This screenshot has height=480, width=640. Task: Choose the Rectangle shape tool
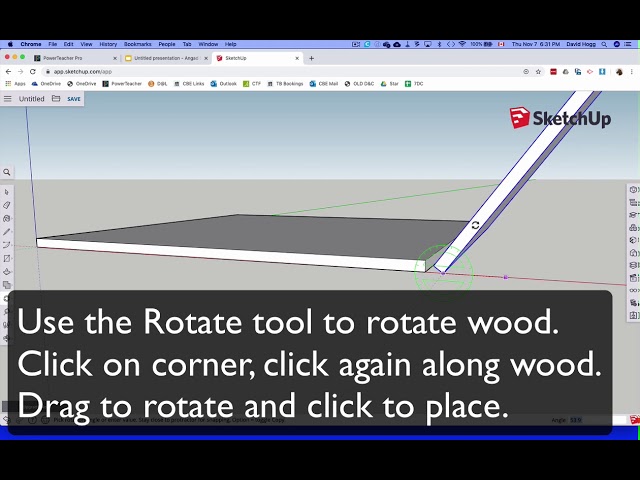tap(7, 258)
